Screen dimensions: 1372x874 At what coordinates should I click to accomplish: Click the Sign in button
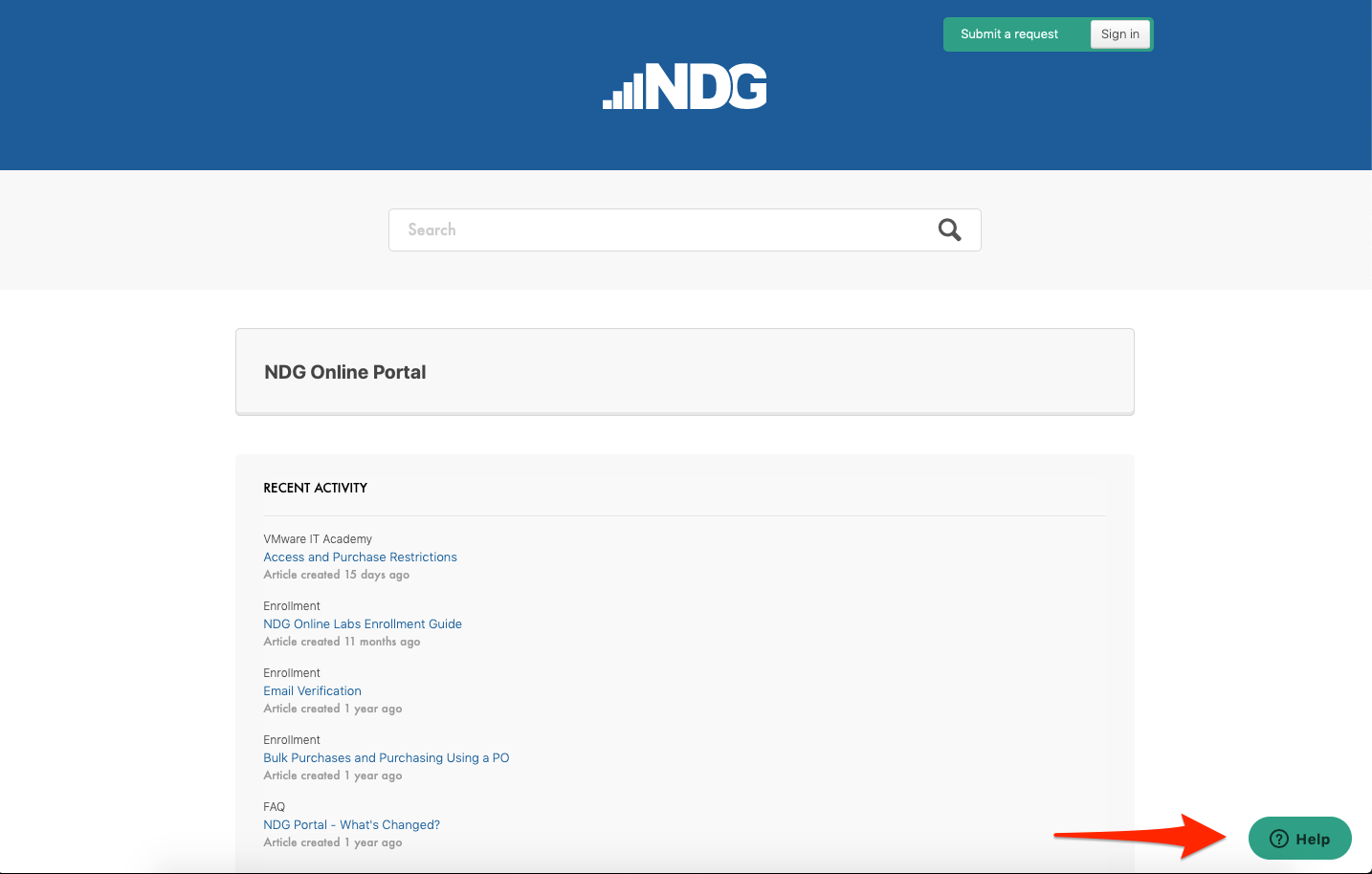point(1120,34)
